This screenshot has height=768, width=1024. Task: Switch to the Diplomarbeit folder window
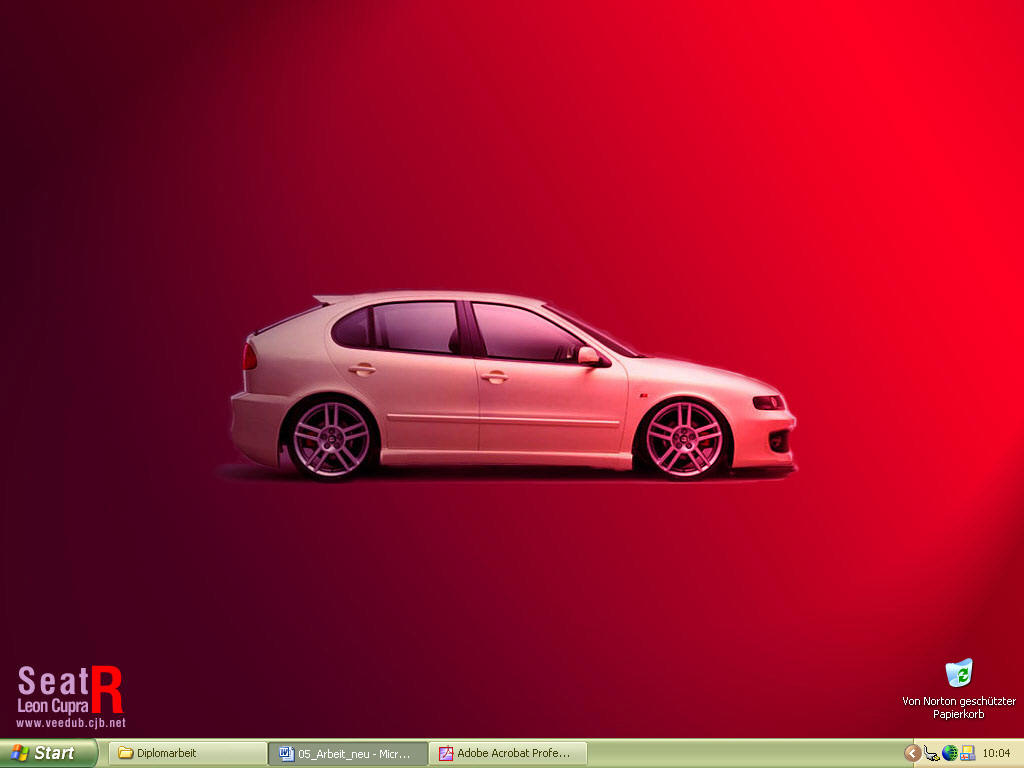pyautogui.click(x=187, y=753)
